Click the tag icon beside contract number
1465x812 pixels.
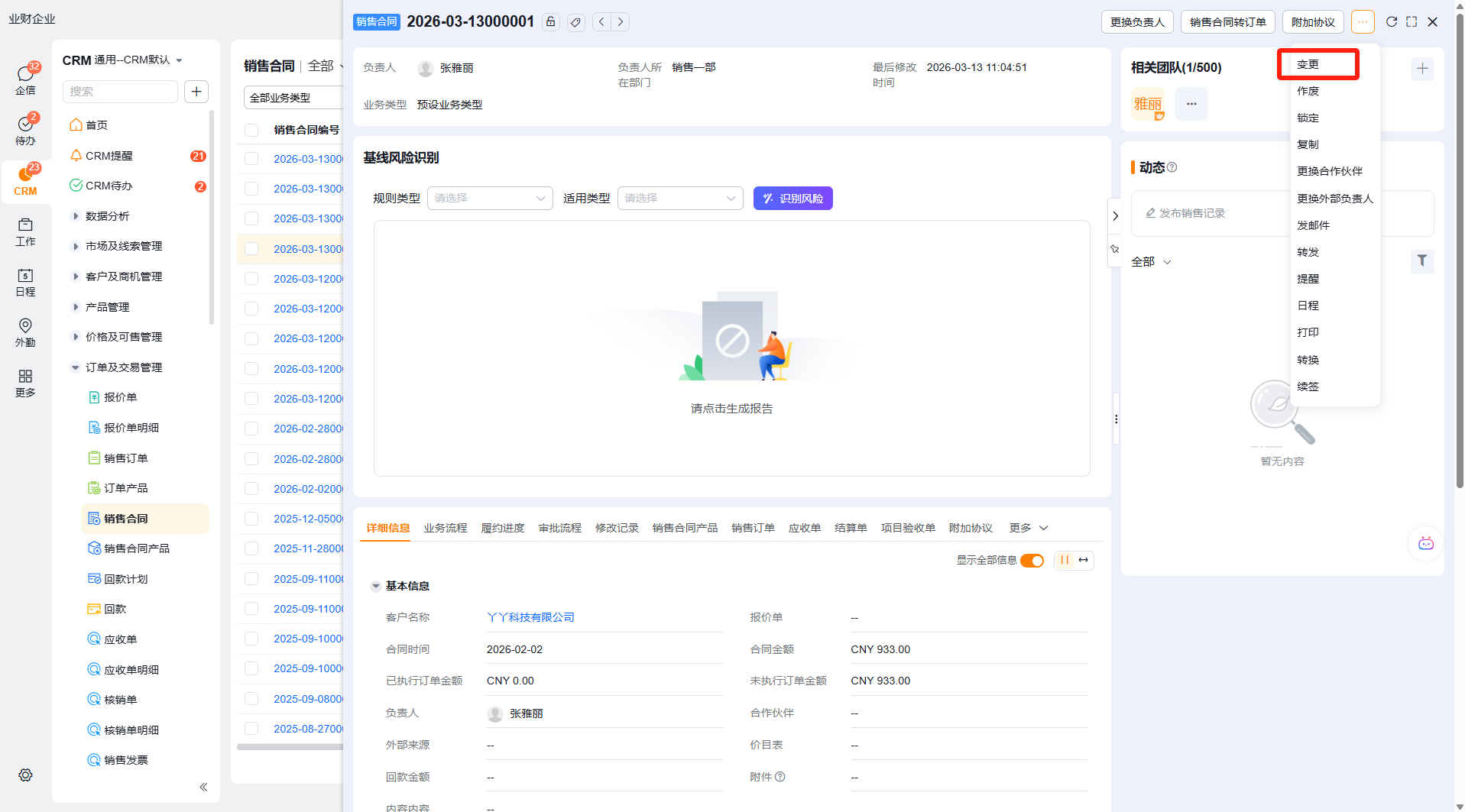[x=576, y=22]
